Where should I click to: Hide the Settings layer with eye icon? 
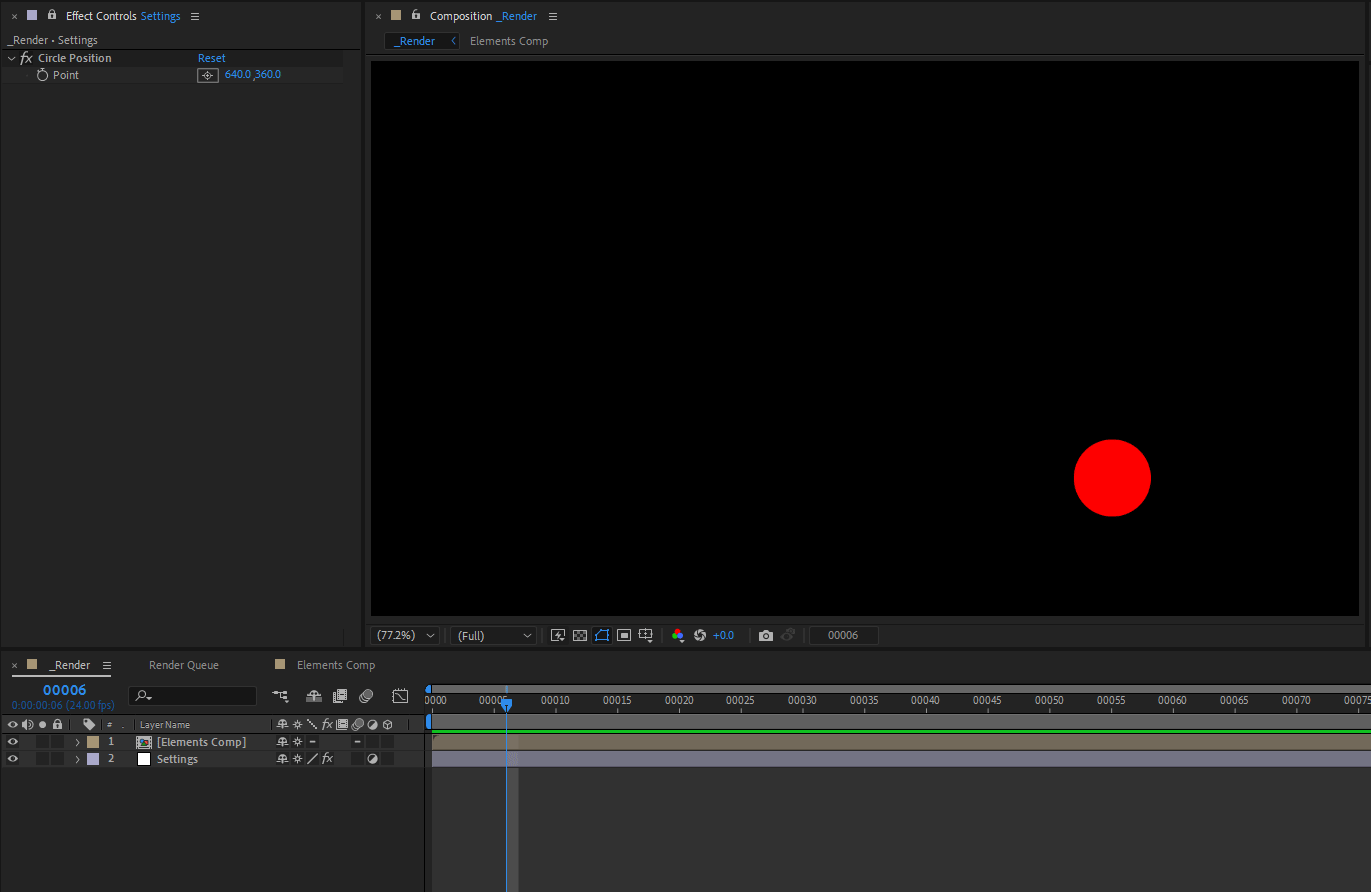13,759
